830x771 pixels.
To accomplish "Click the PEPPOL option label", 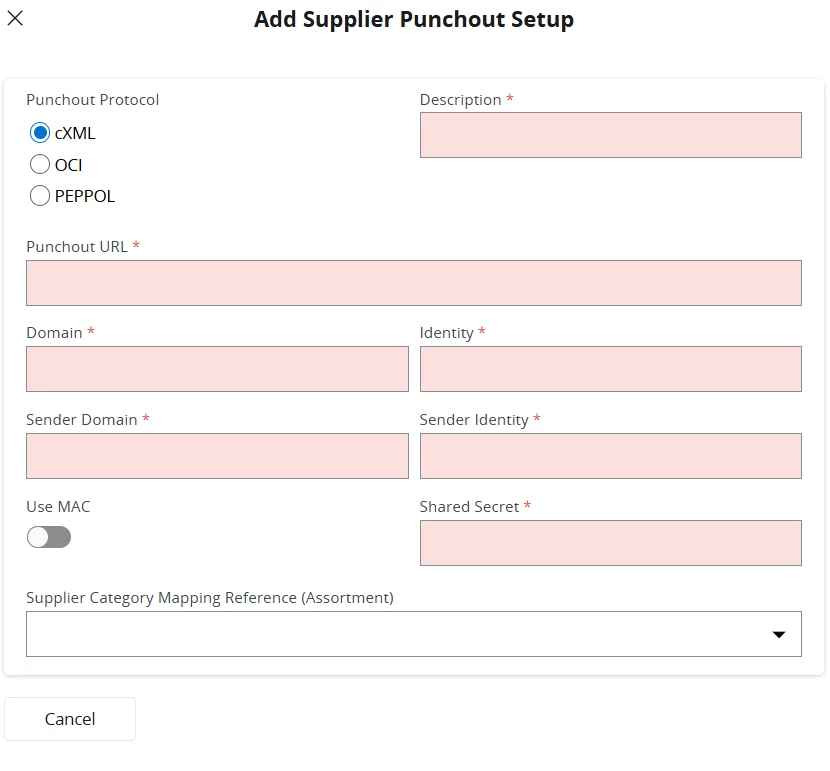I will click(85, 196).
